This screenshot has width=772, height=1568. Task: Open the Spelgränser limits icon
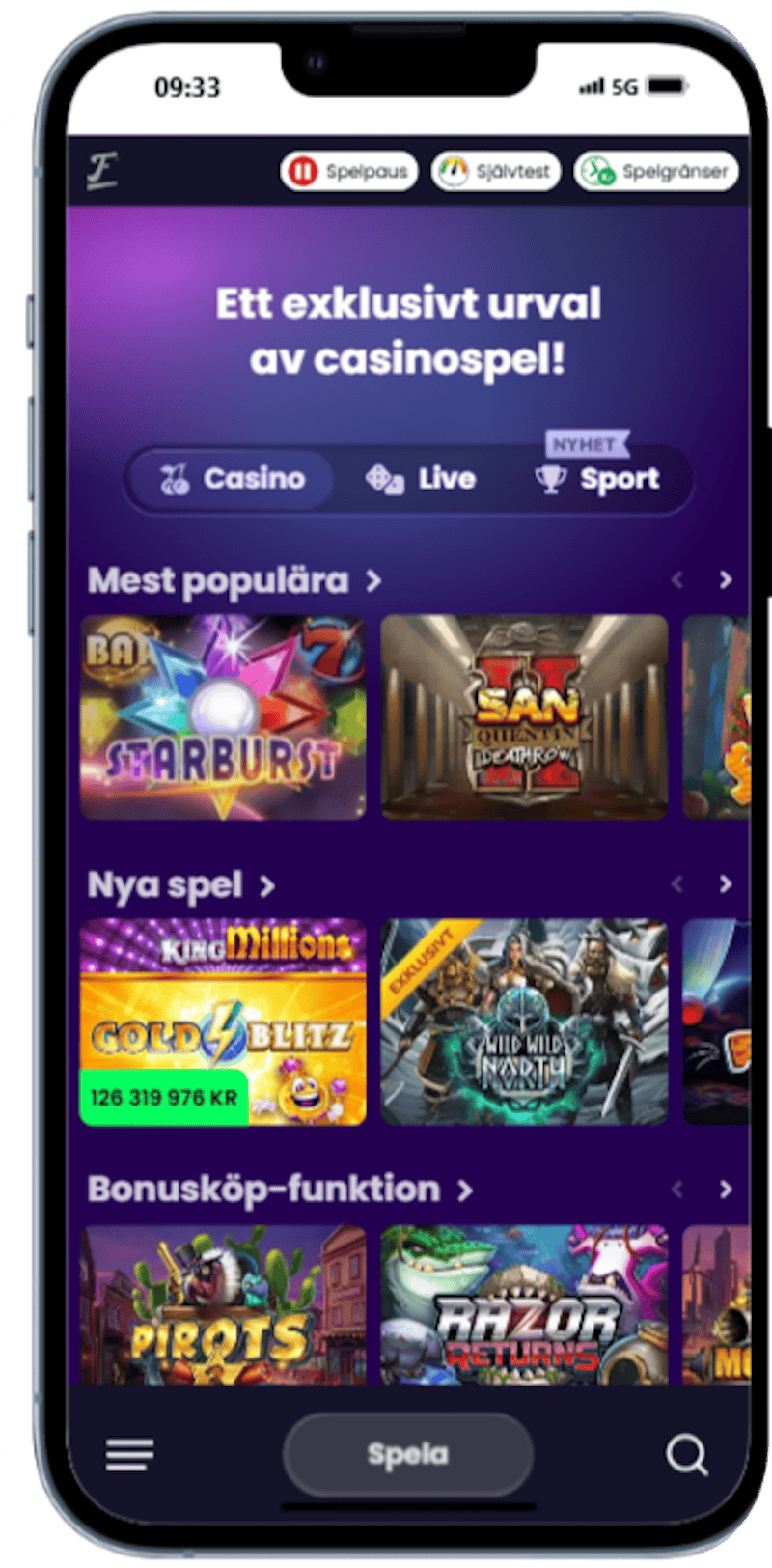tap(598, 172)
